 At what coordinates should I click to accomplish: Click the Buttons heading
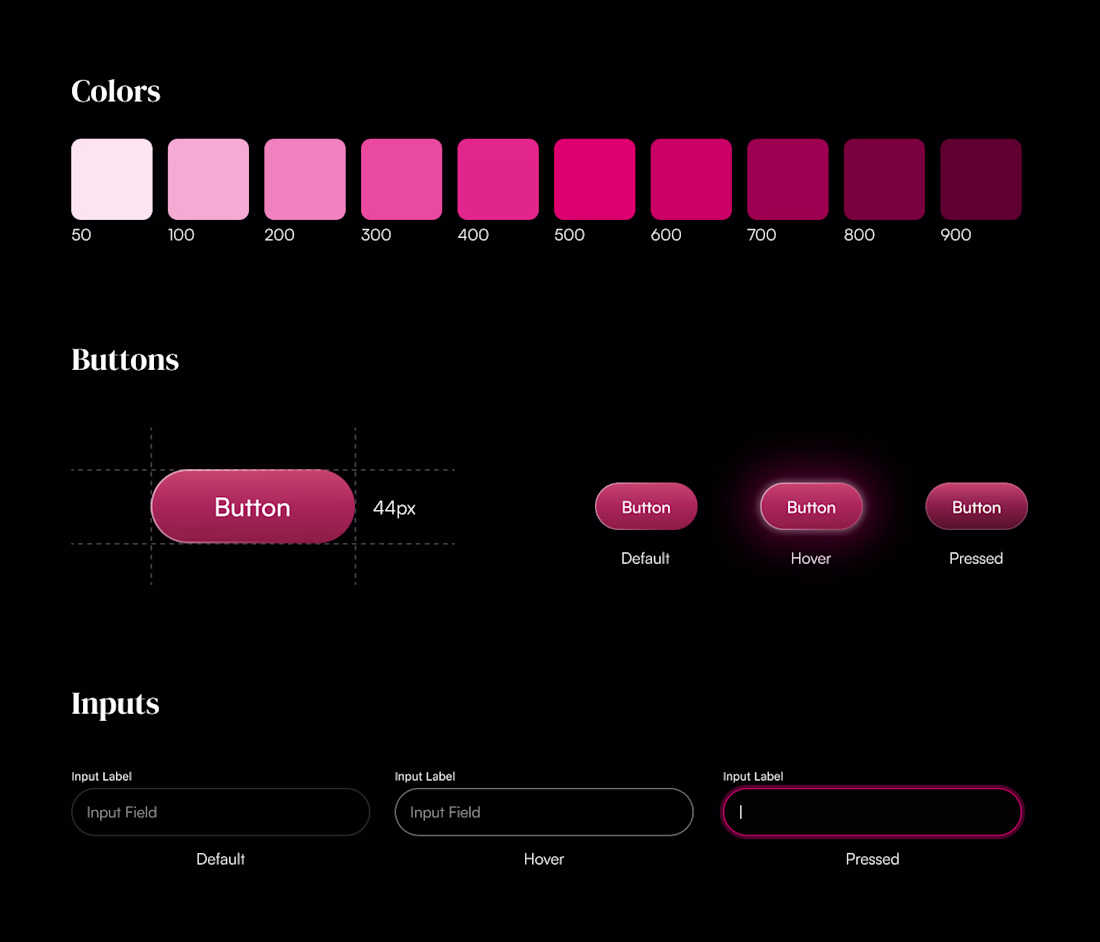tap(125, 360)
